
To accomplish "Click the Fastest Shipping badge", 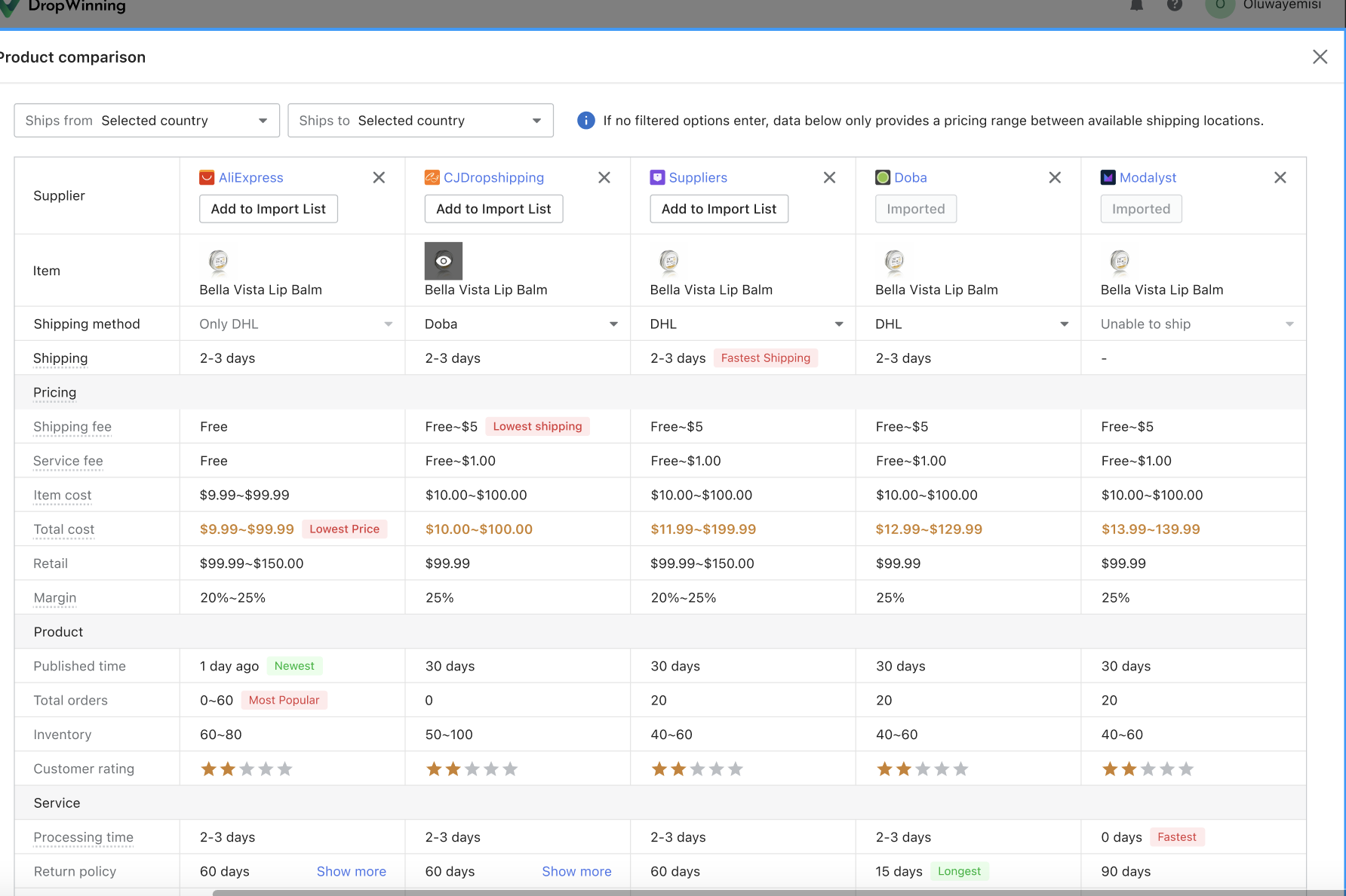I will click(x=765, y=358).
